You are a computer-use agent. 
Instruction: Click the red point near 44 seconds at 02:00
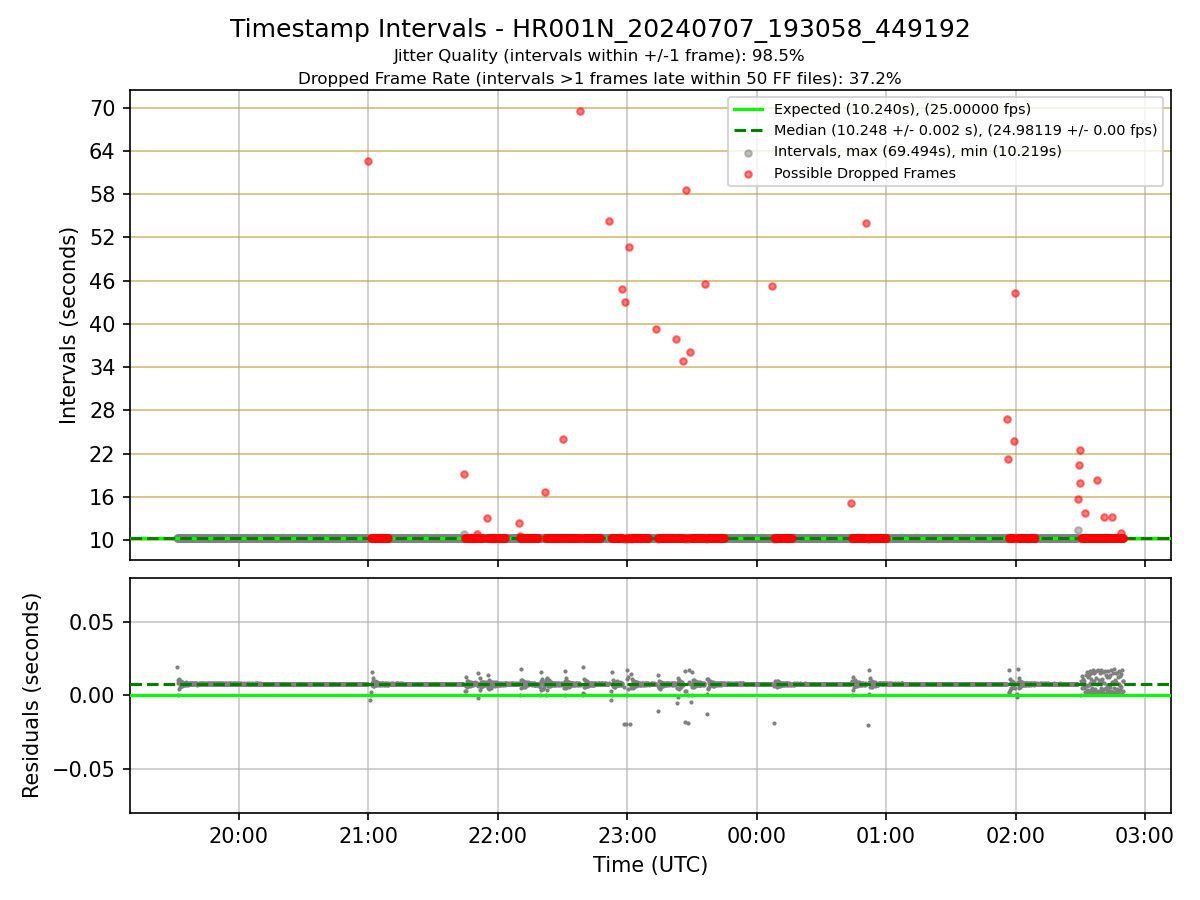point(1015,293)
